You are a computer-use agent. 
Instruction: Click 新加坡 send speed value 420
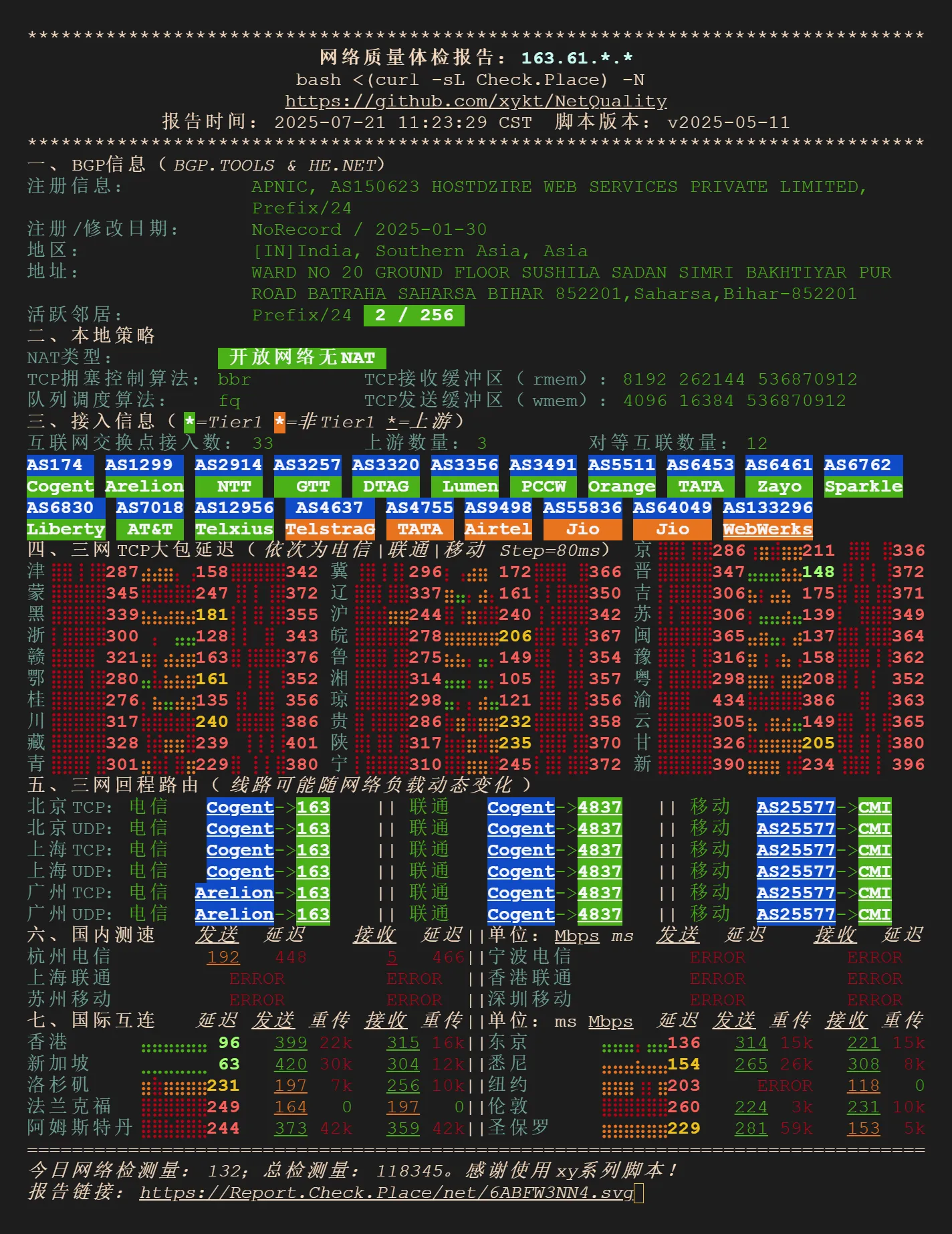pos(291,1064)
